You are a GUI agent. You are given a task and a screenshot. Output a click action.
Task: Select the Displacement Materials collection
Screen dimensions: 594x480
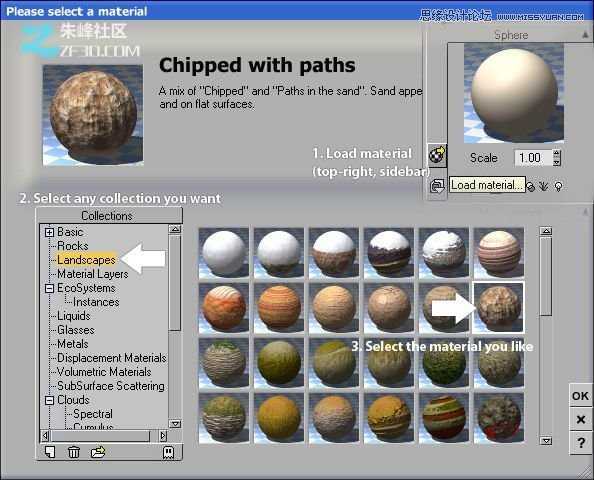112,358
